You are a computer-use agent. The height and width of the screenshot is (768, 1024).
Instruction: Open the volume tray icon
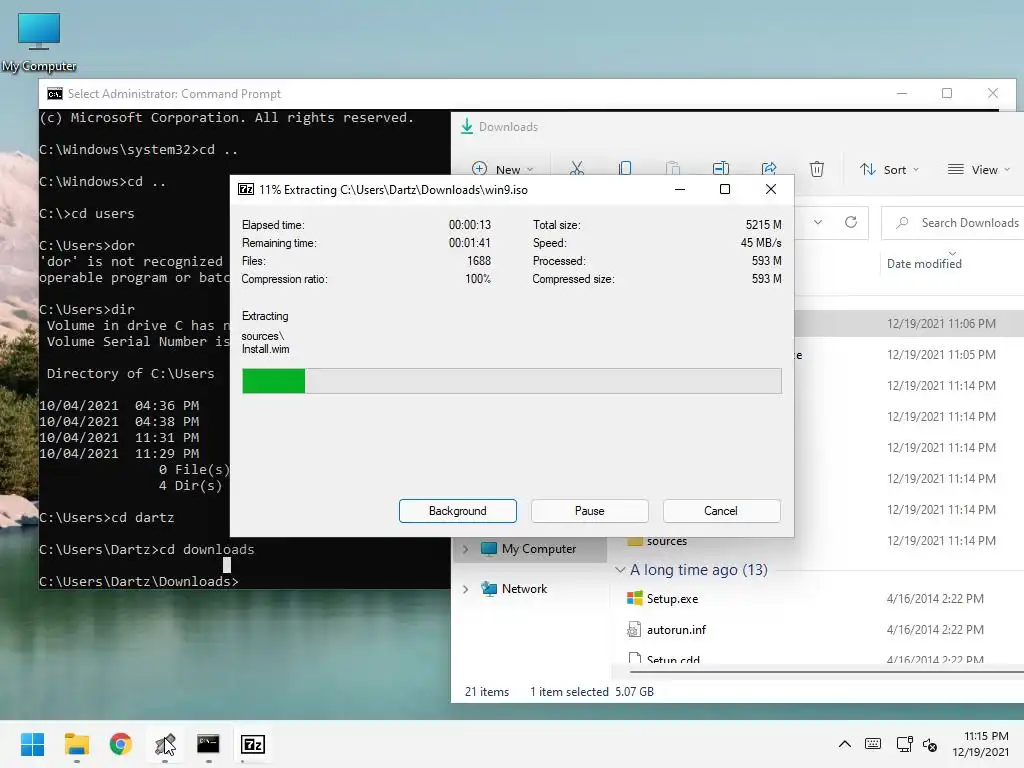[x=930, y=744]
